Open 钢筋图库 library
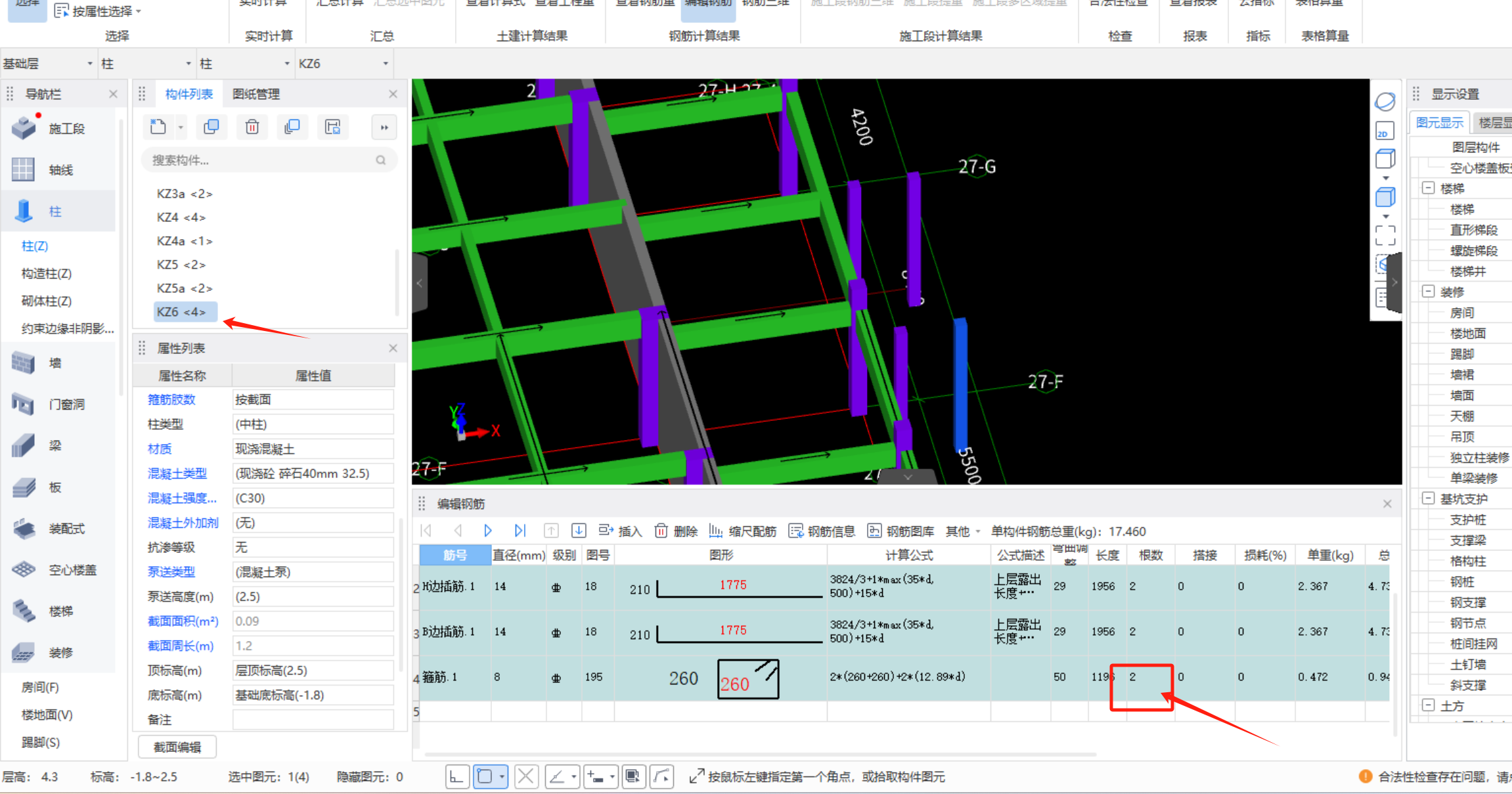The width and height of the screenshot is (1512, 794). (901, 531)
